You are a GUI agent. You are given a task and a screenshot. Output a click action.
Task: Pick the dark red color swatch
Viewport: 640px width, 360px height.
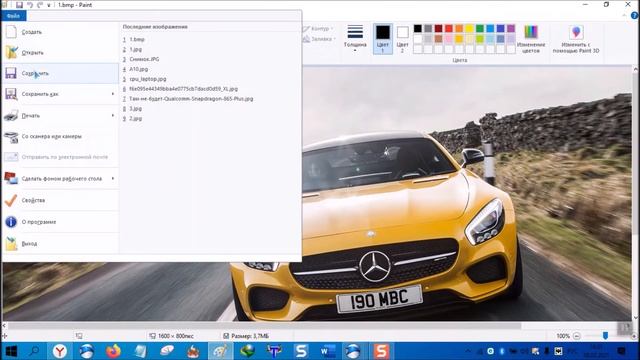(x=438, y=29)
